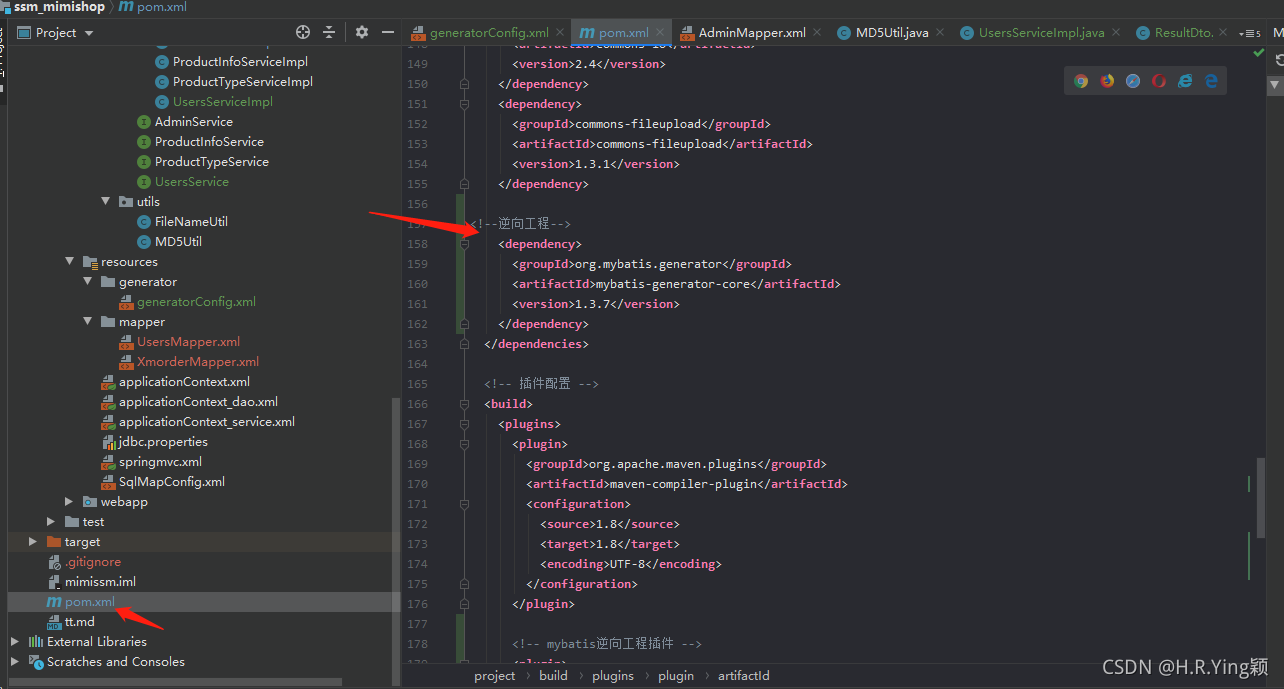Collapse the generator folder
The image size is (1284, 689).
click(x=88, y=281)
